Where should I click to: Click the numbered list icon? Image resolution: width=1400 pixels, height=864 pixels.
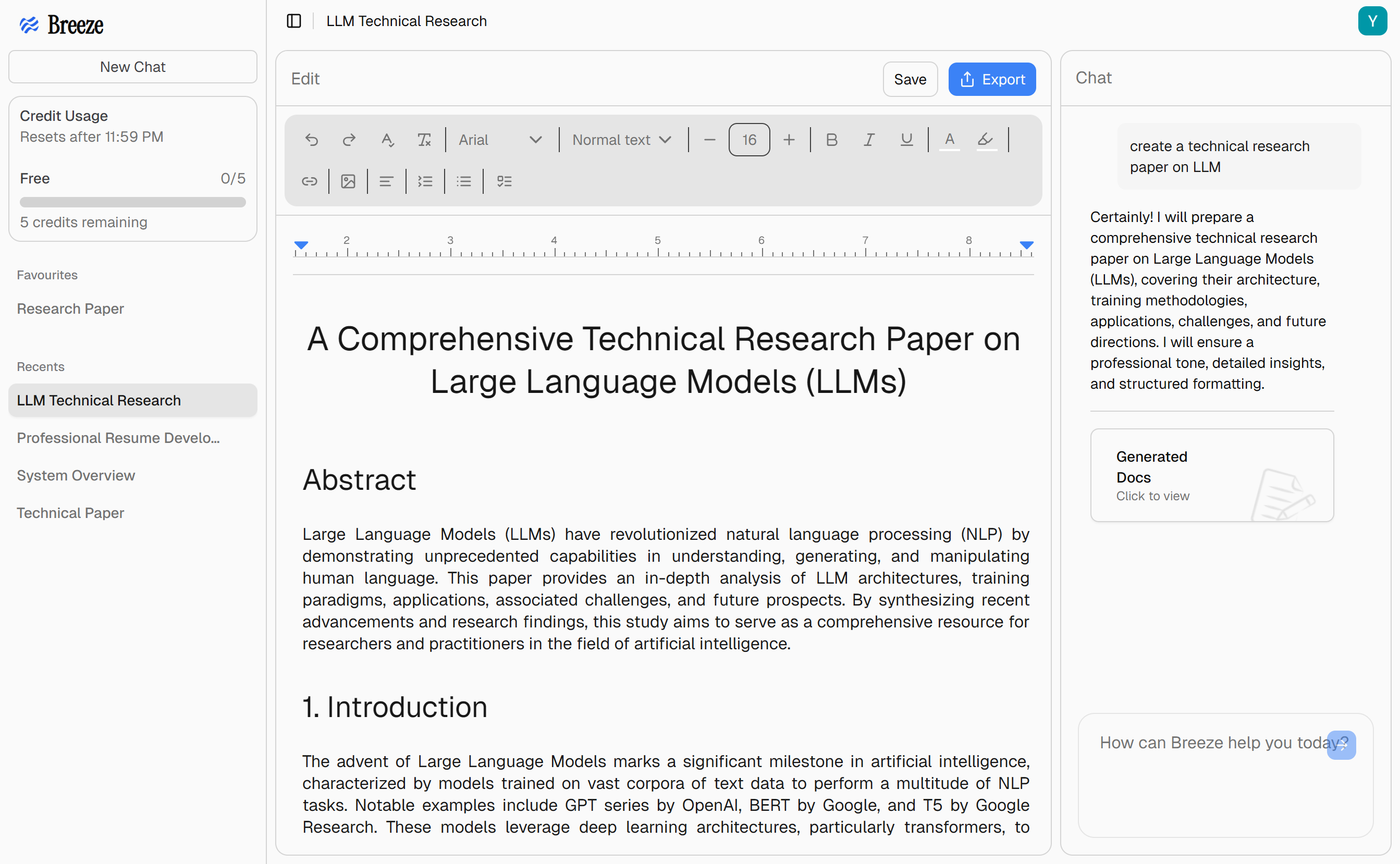[x=425, y=182]
